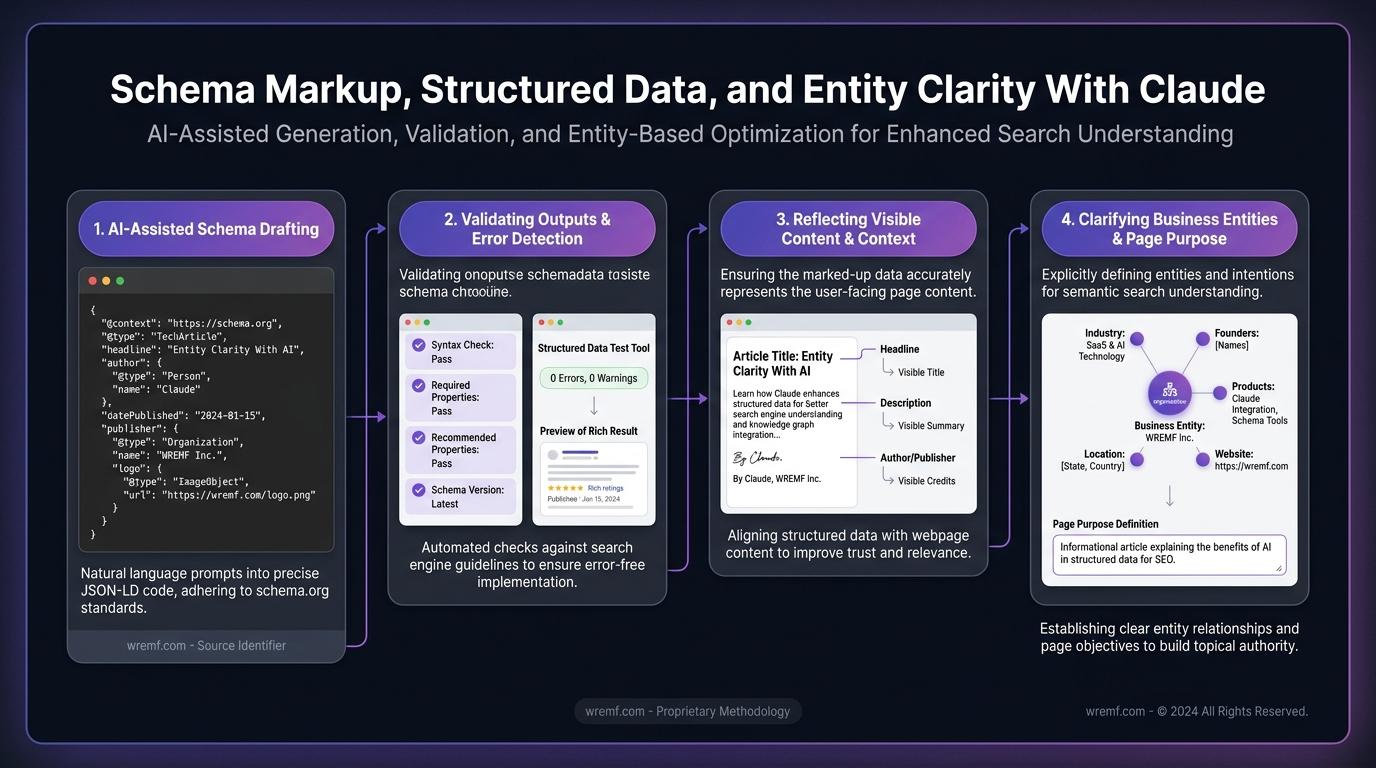This screenshot has height=768, width=1376.
Task: Select the Products node dot
Action: coord(1220,393)
